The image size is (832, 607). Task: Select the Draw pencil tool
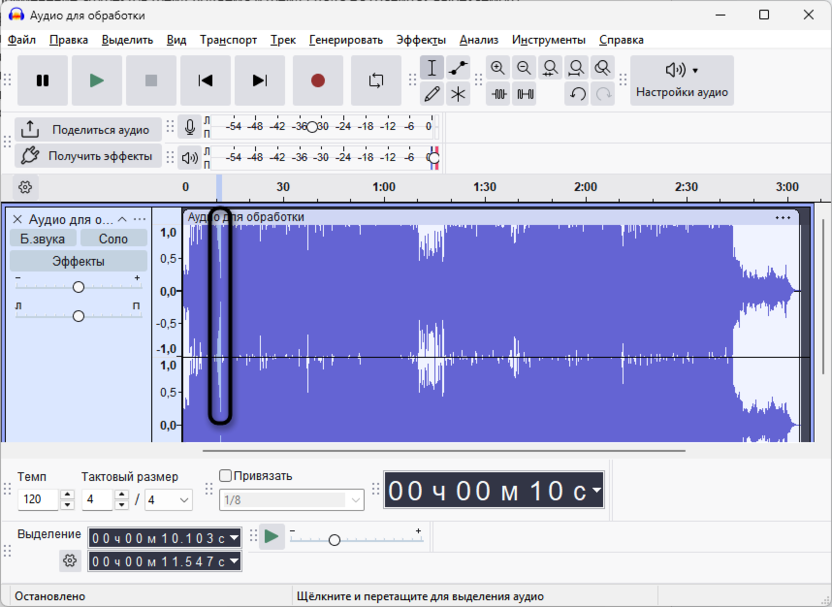click(432, 94)
